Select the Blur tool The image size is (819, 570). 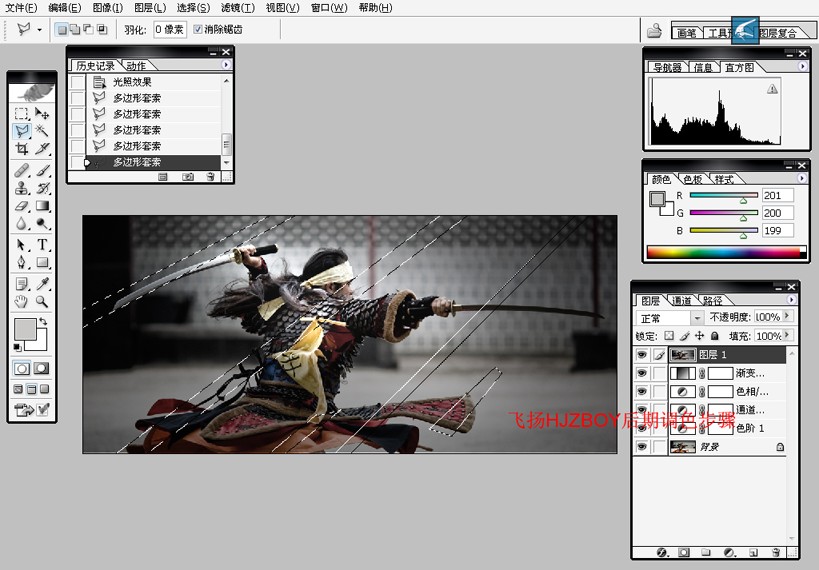[x=21, y=224]
